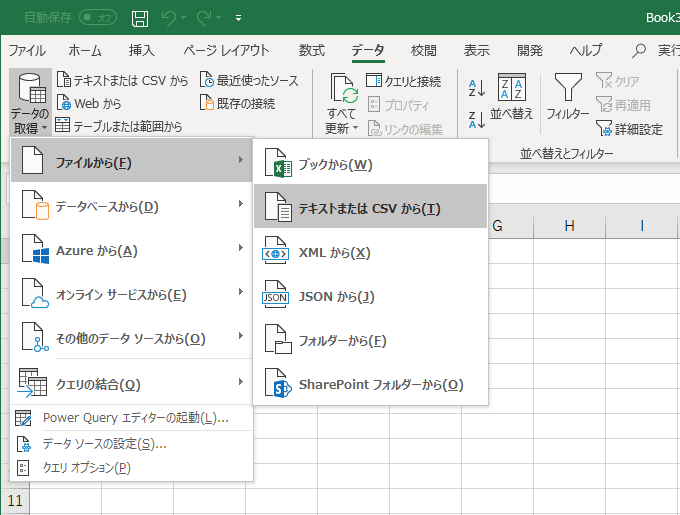Open データ ソースの設定(S) menu item
The height and width of the screenshot is (515, 680).
click(131, 443)
